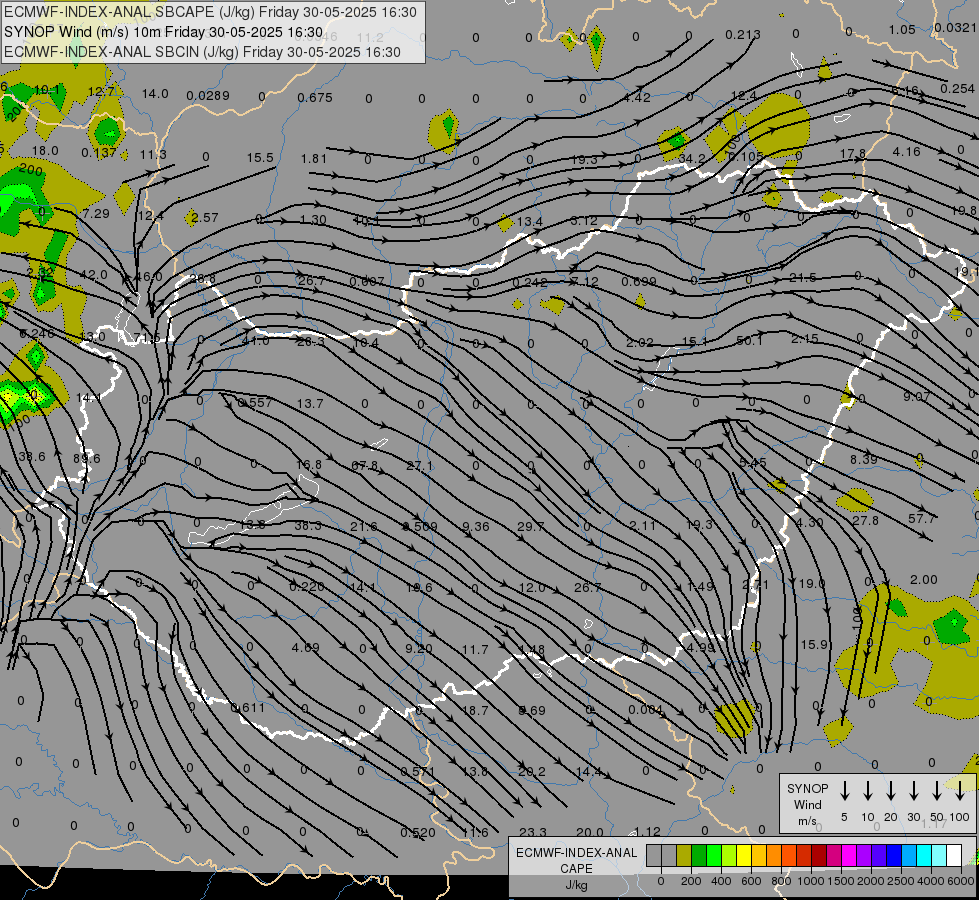Click the map value 0.675
Viewport: 979px width, 900px height.
click(x=315, y=97)
